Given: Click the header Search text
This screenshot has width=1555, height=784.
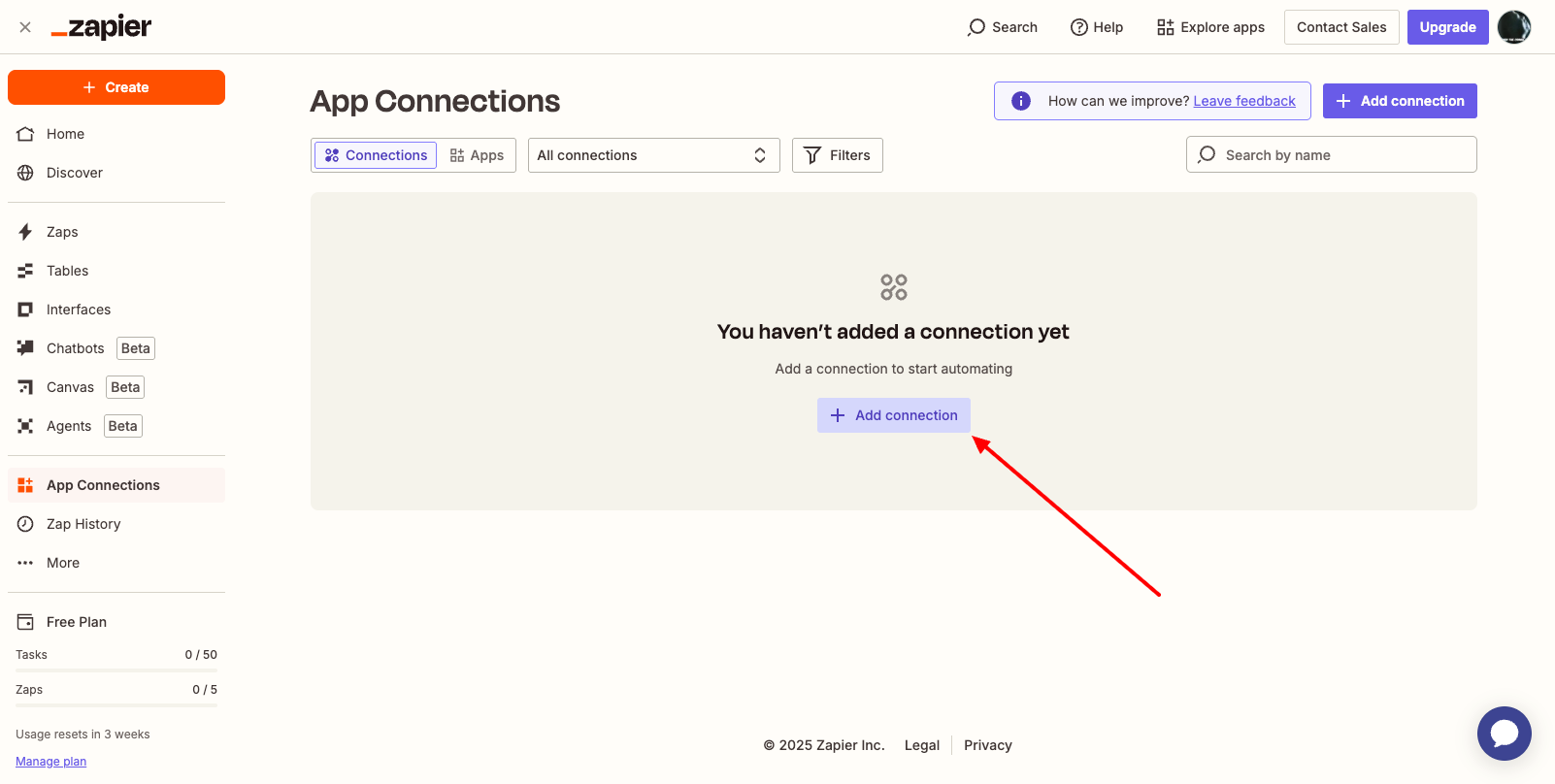Looking at the screenshot, I should [1014, 27].
